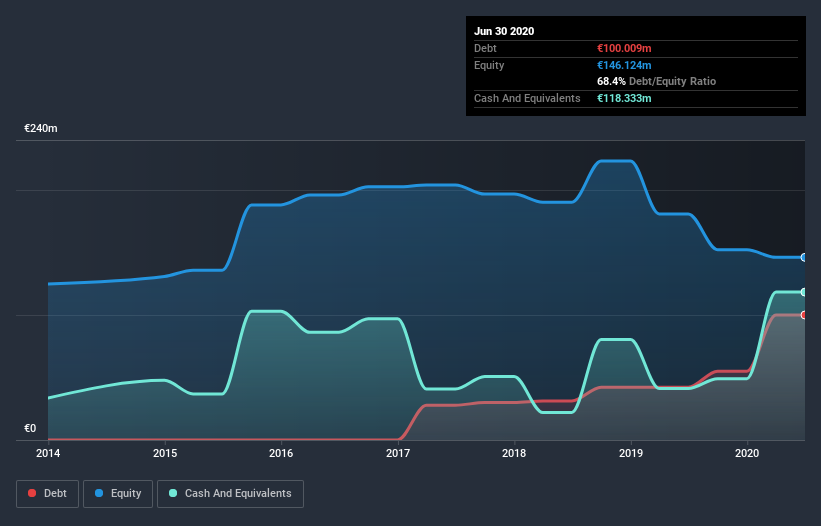Click the 2017 x-axis label
The image size is (821, 526).
(x=398, y=453)
